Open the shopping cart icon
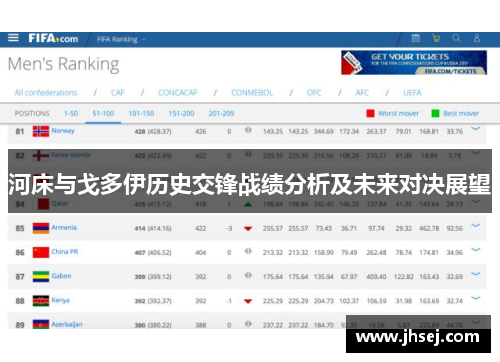 [436, 38]
